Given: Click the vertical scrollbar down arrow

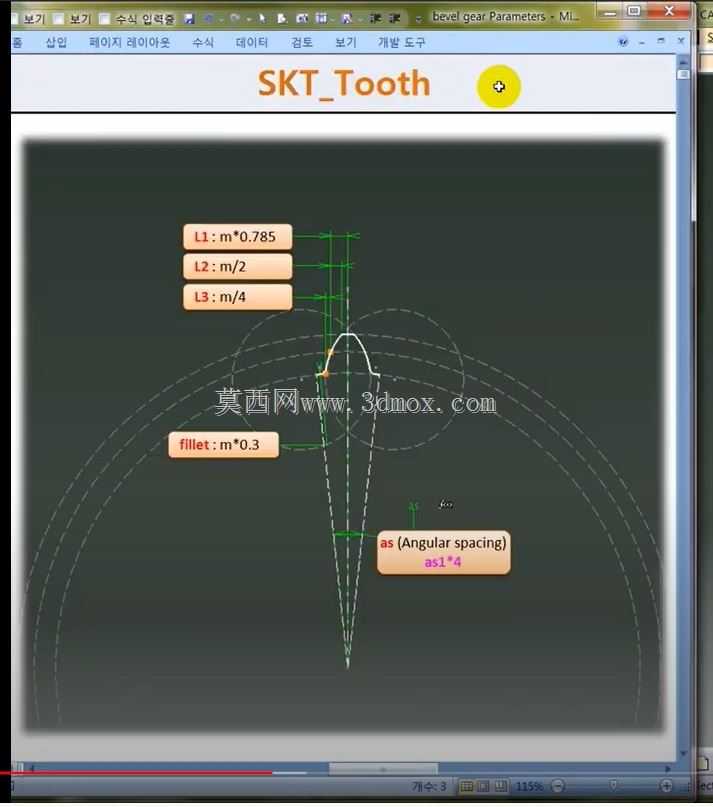Looking at the screenshot, I should [683, 754].
